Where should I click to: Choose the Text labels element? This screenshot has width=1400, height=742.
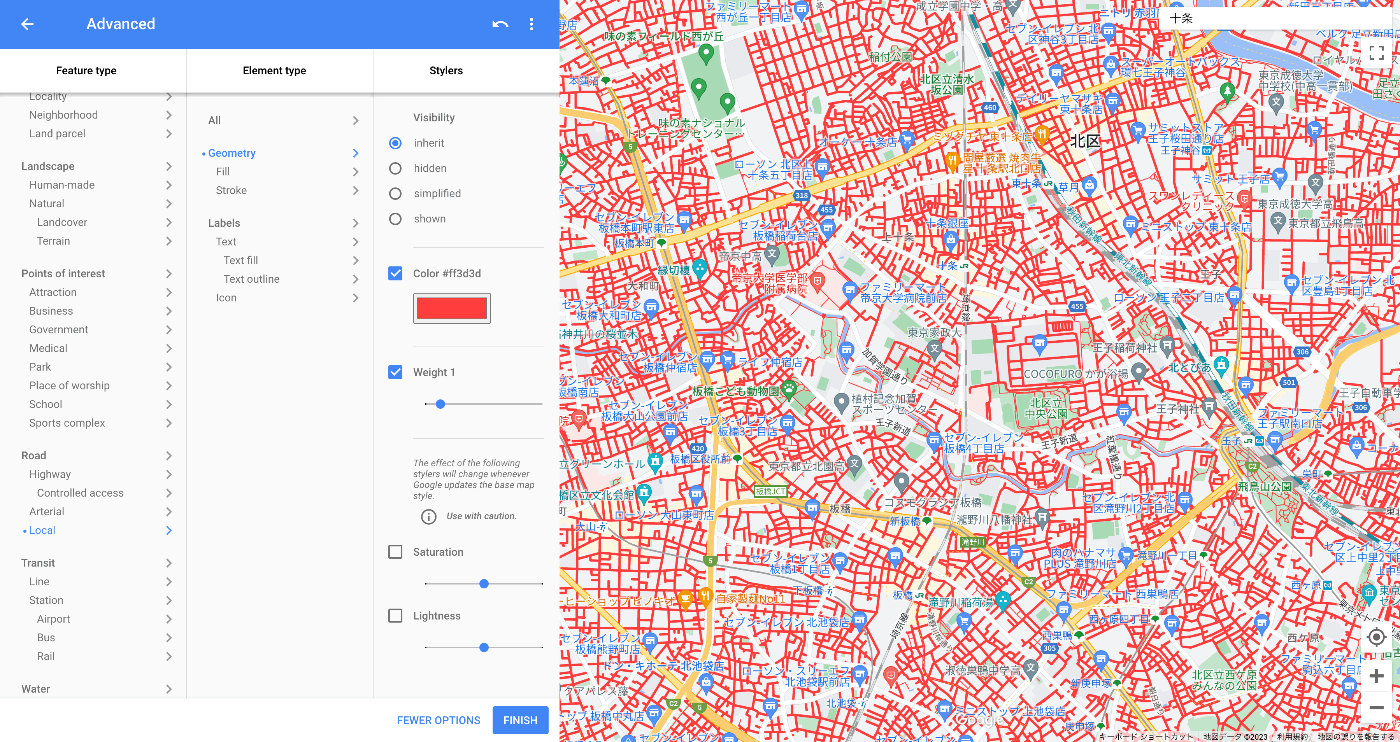click(x=226, y=242)
